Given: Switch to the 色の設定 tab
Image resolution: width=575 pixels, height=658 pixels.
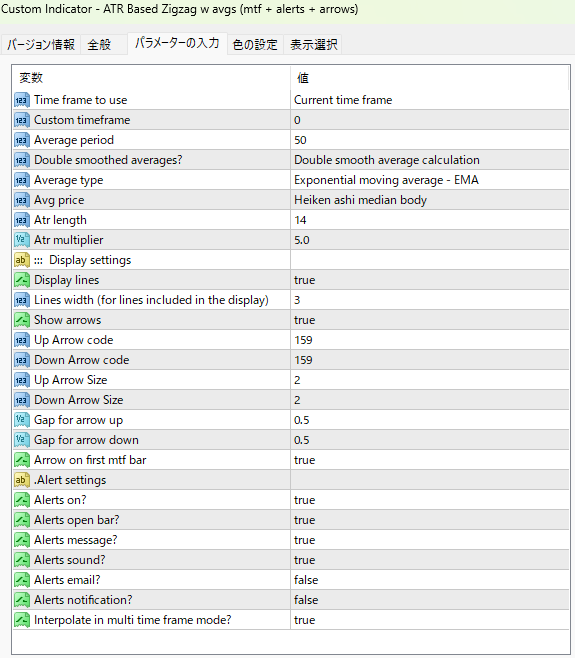Looking at the screenshot, I should 255,44.
